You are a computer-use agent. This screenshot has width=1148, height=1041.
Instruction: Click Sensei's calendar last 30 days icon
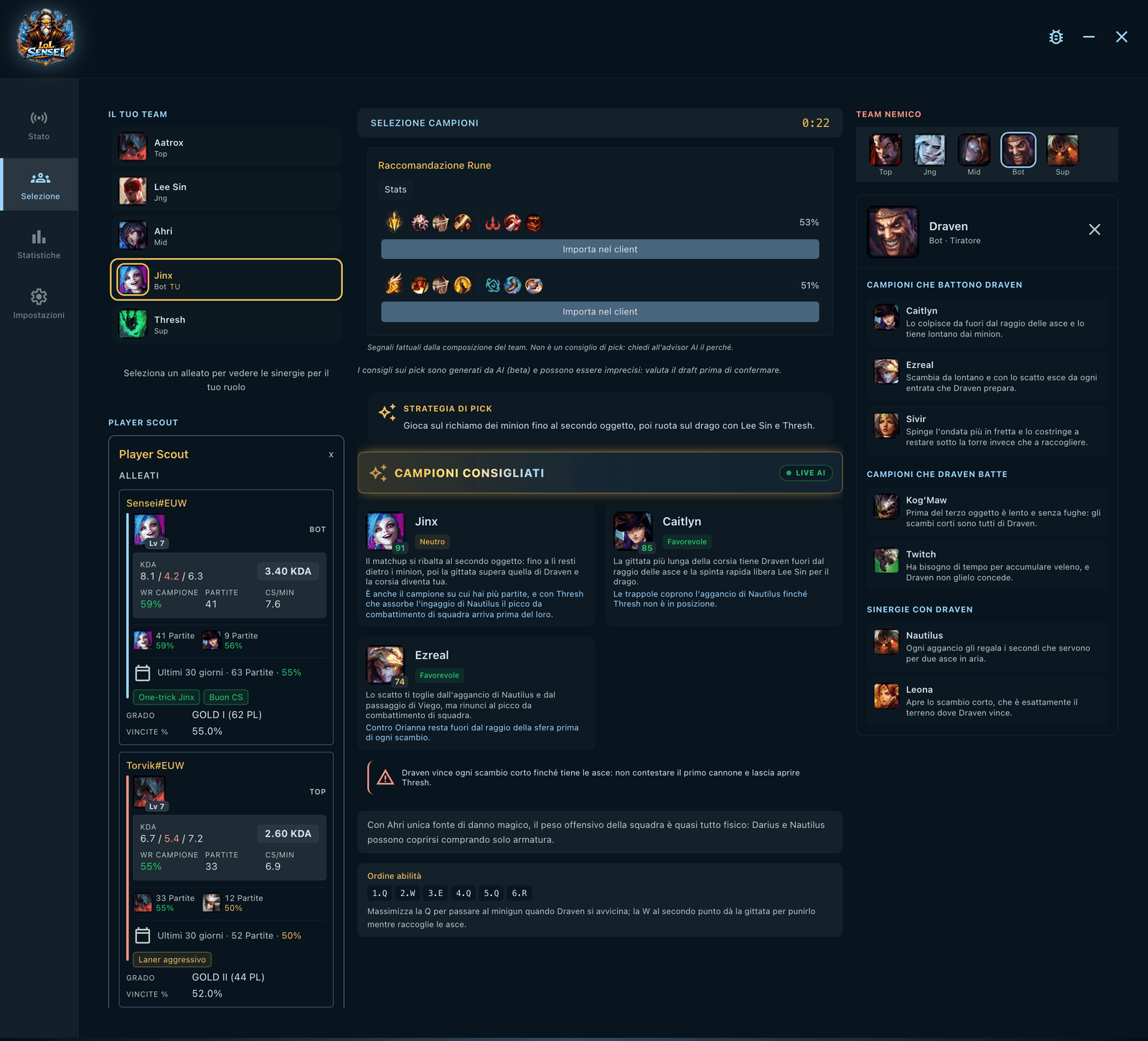coord(143,673)
